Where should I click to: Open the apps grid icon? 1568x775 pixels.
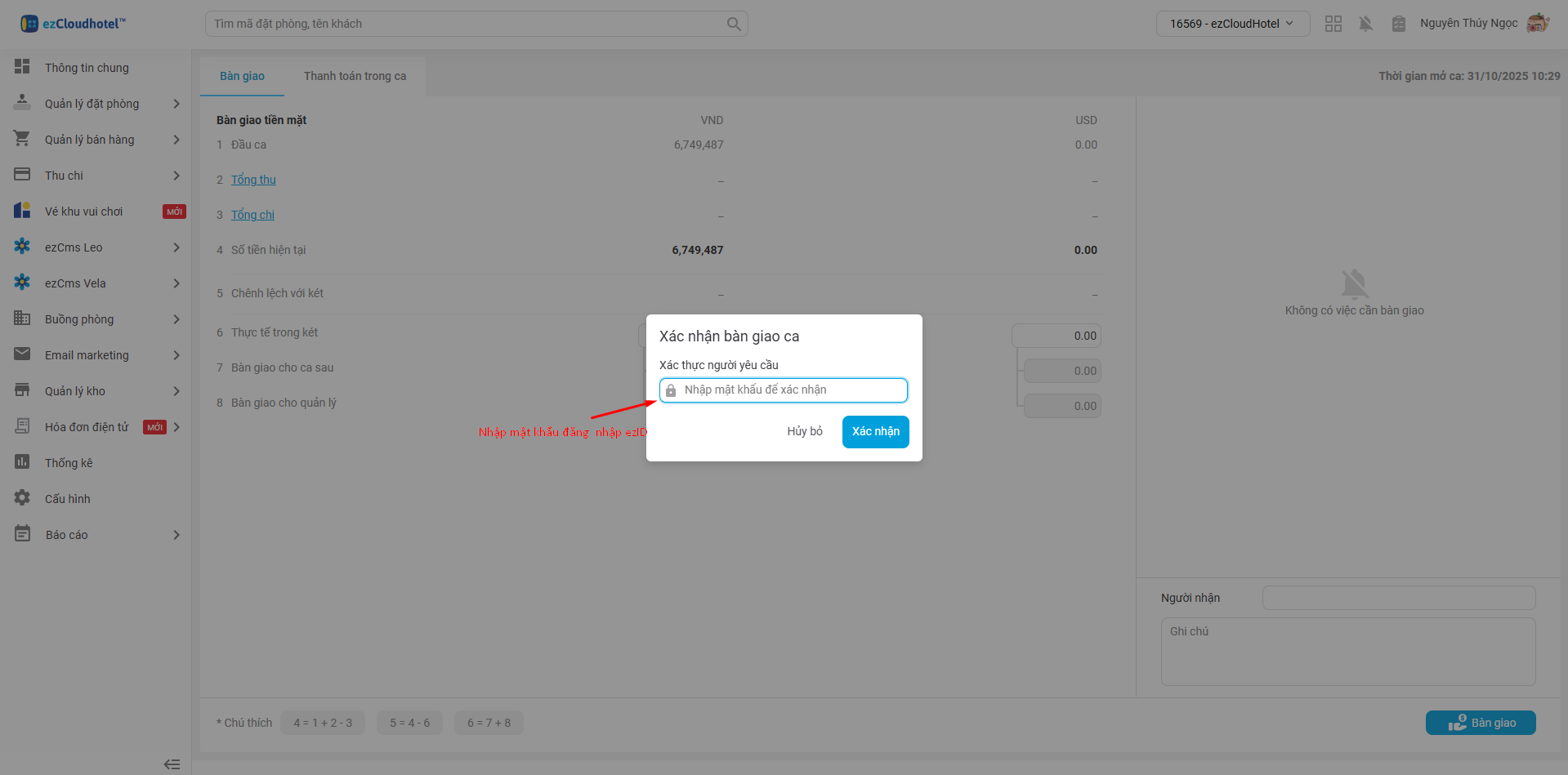1333,24
